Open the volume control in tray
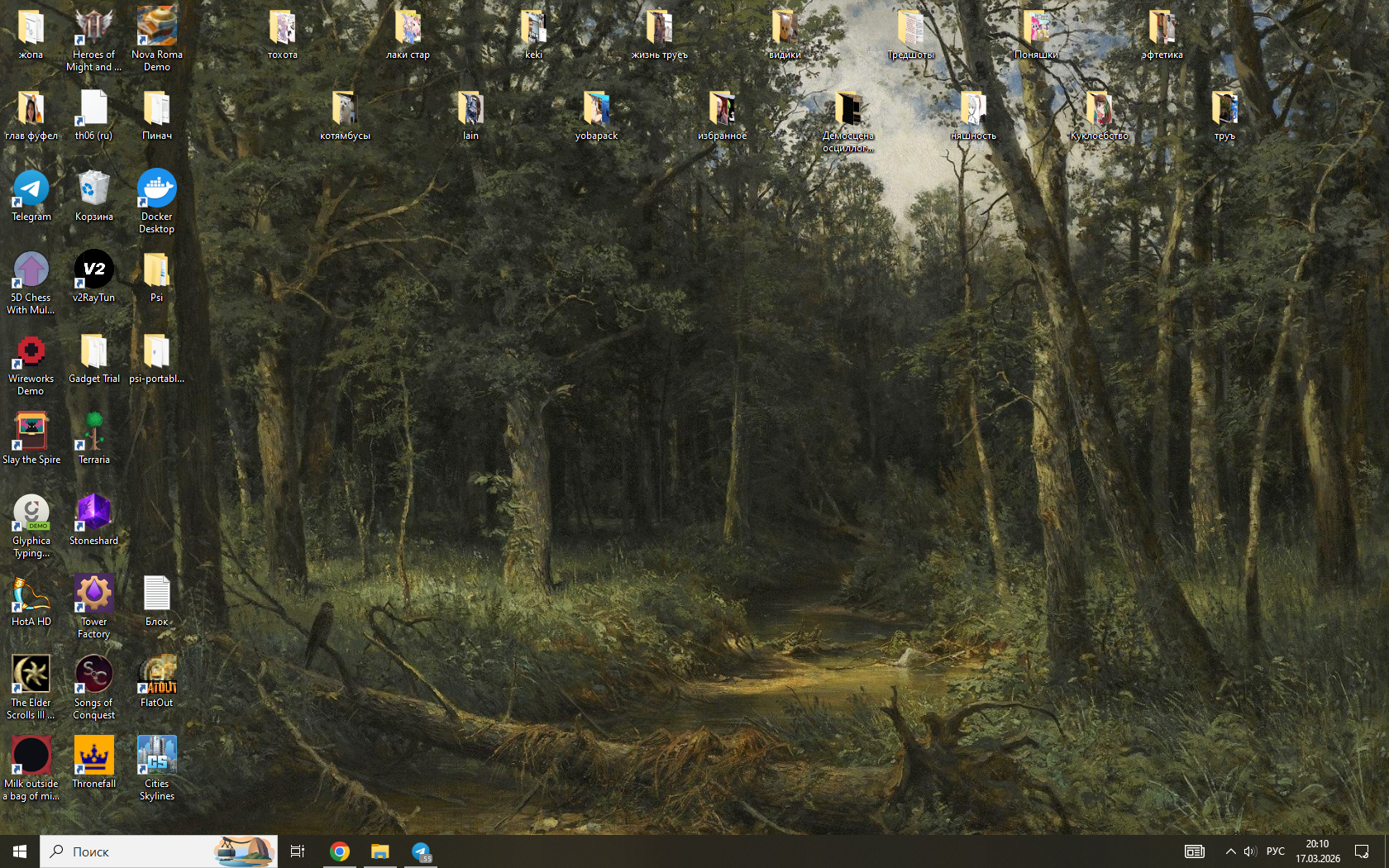The image size is (1389, 868). tap(1250, 851)
